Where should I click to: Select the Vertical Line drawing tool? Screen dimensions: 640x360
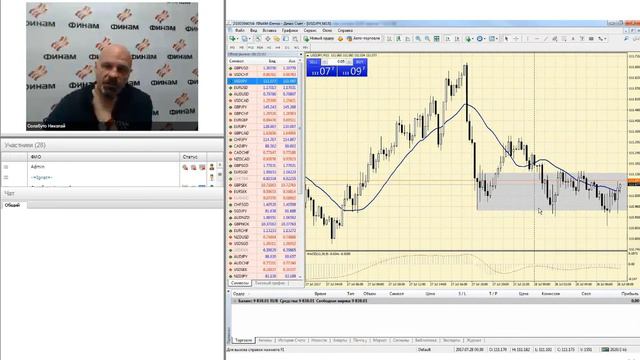click(528, 39)
